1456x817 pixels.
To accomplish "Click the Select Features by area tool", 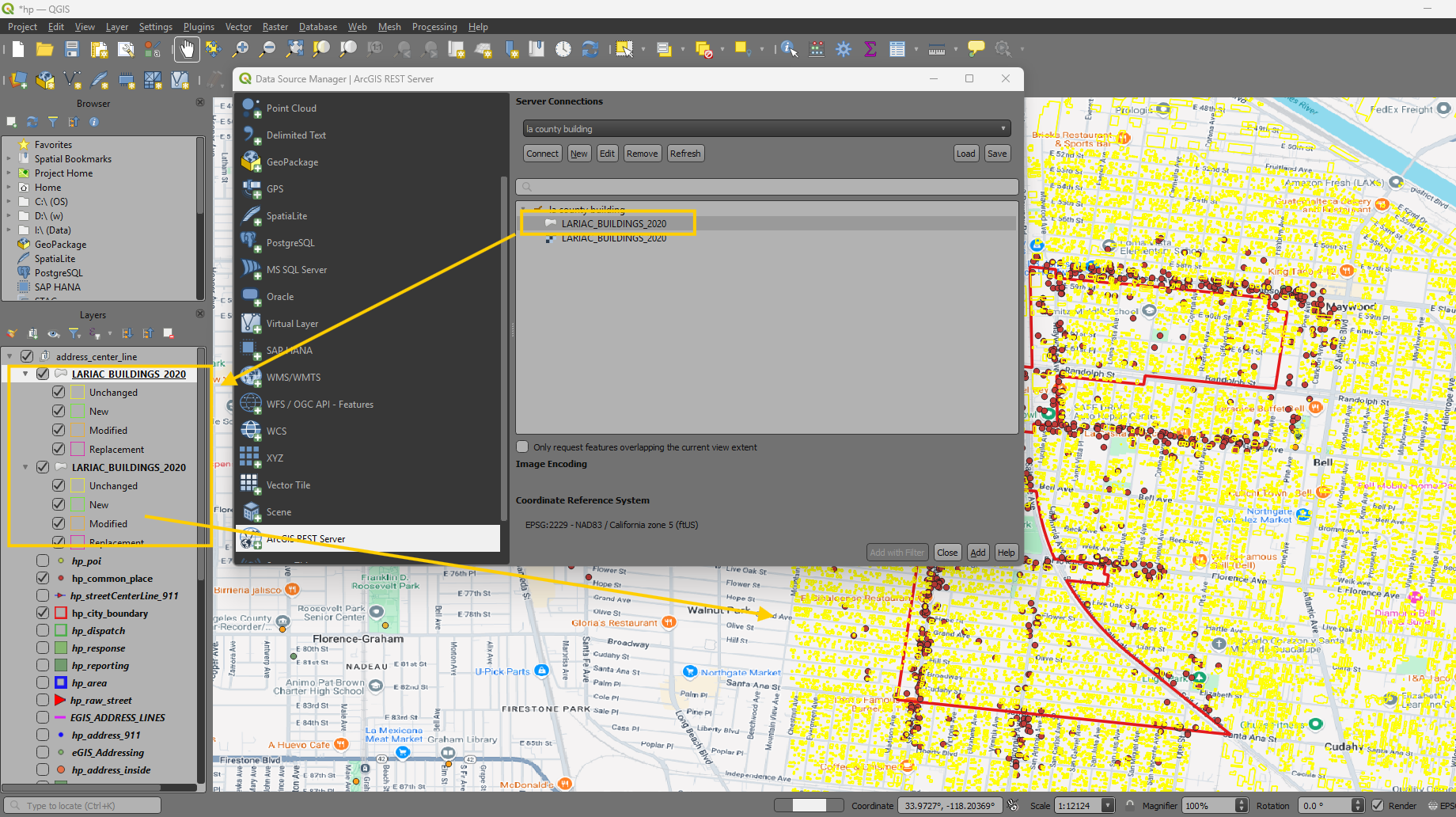I will click(624, 49).
